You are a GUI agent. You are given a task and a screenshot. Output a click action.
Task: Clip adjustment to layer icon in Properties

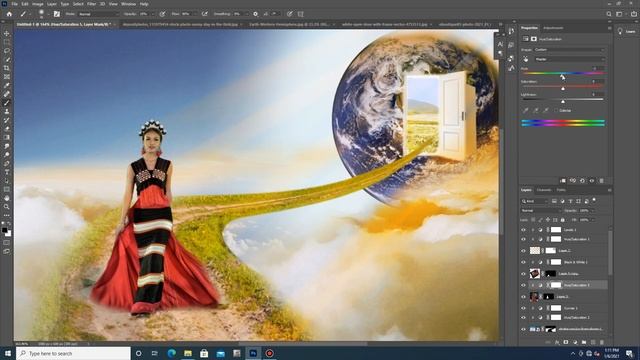pyautogui.click(x=562, y=180)
